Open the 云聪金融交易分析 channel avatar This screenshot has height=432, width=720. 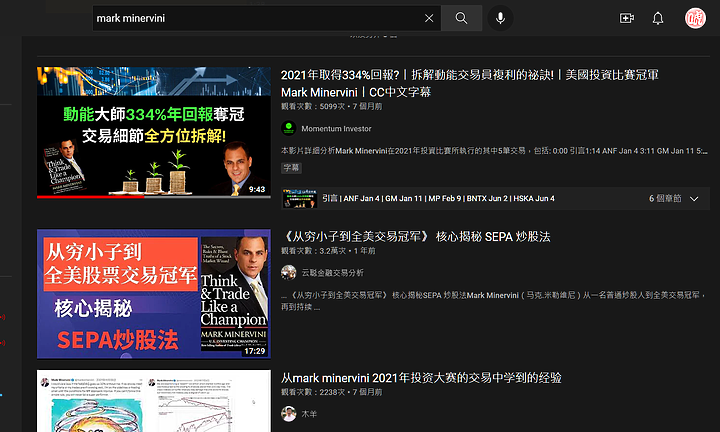point(288,273)
